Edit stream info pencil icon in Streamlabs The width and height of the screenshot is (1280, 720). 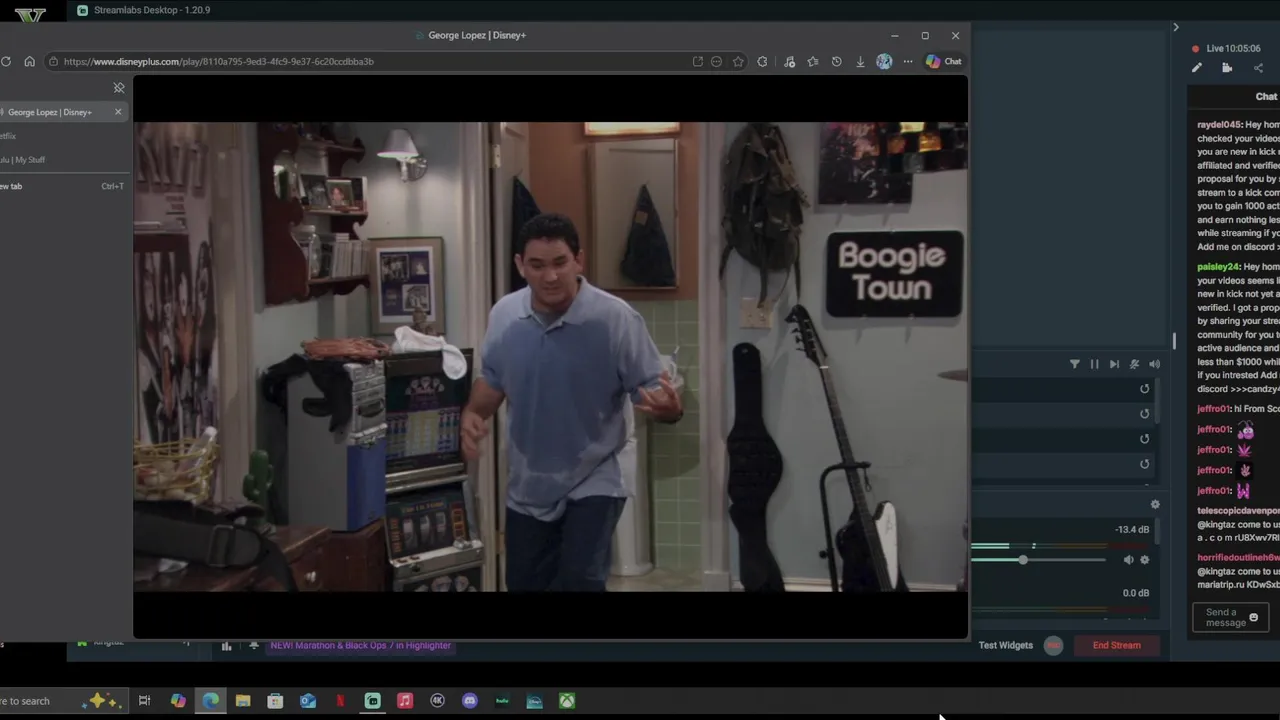[x=1196, y=68]
